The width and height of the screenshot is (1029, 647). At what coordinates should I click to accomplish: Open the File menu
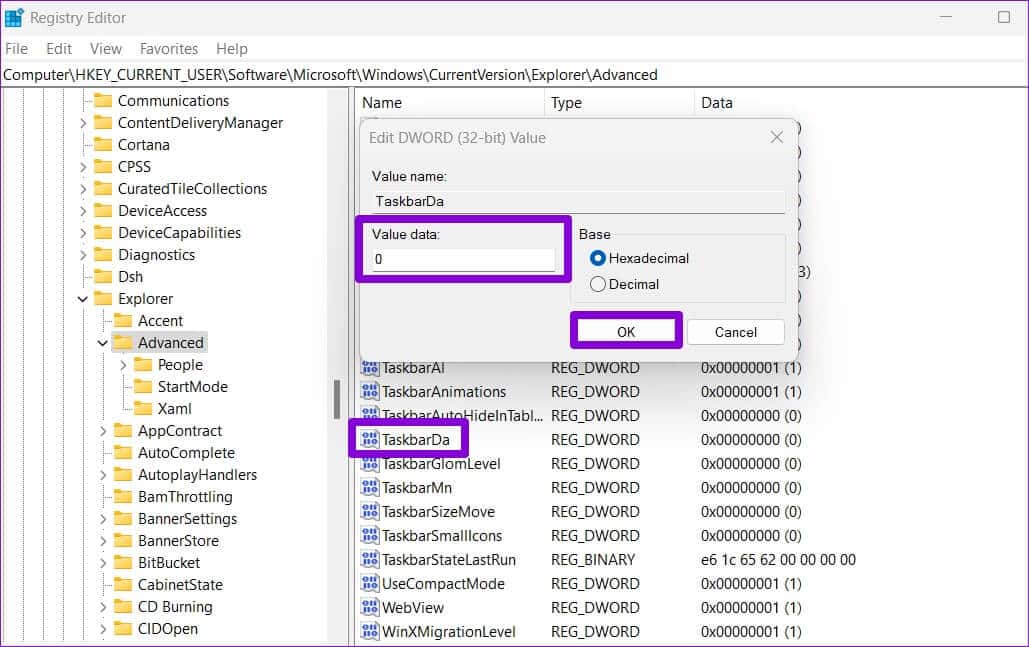click(16, 49)
